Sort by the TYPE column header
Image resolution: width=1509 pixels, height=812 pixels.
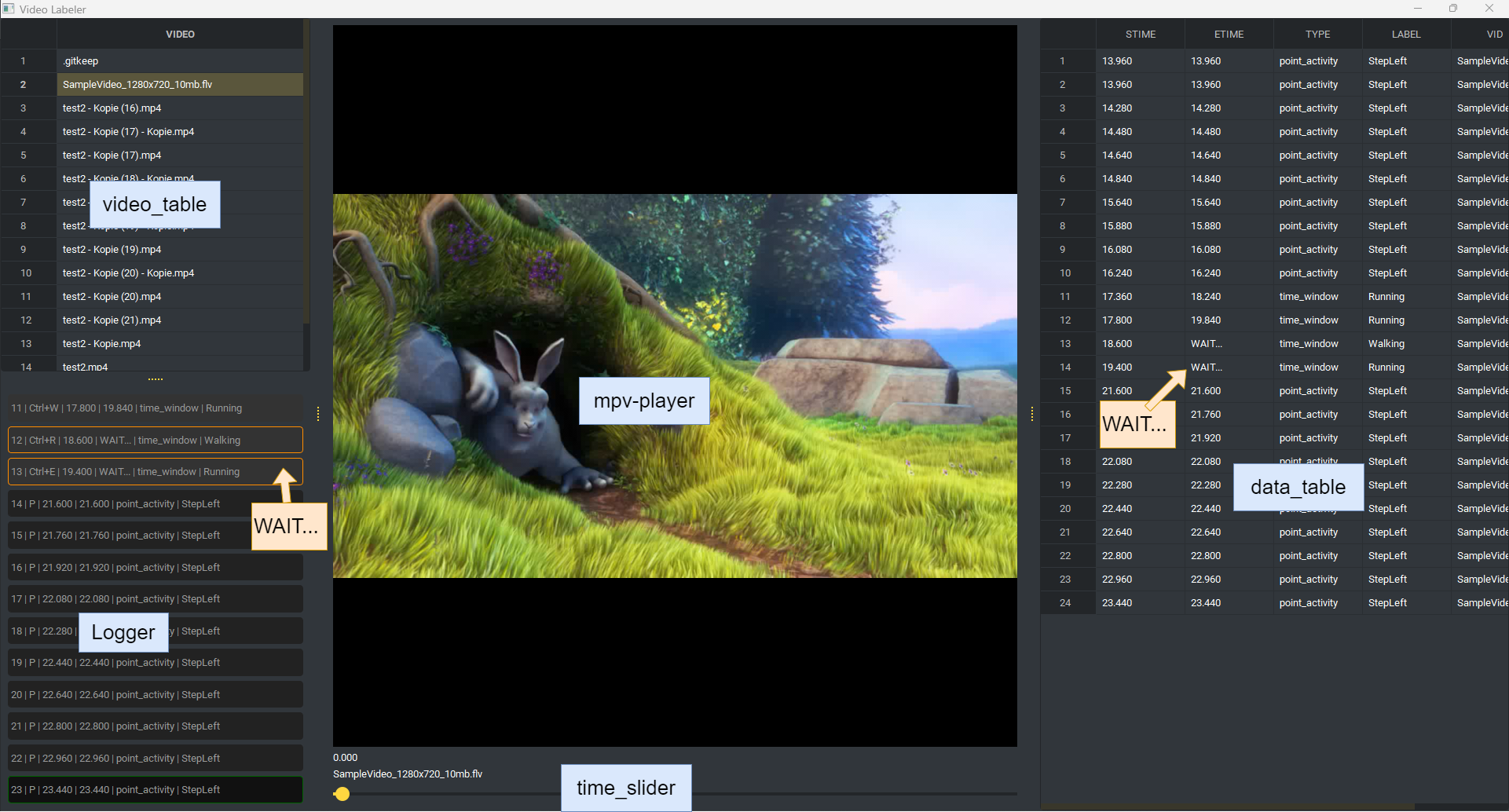1318,35
